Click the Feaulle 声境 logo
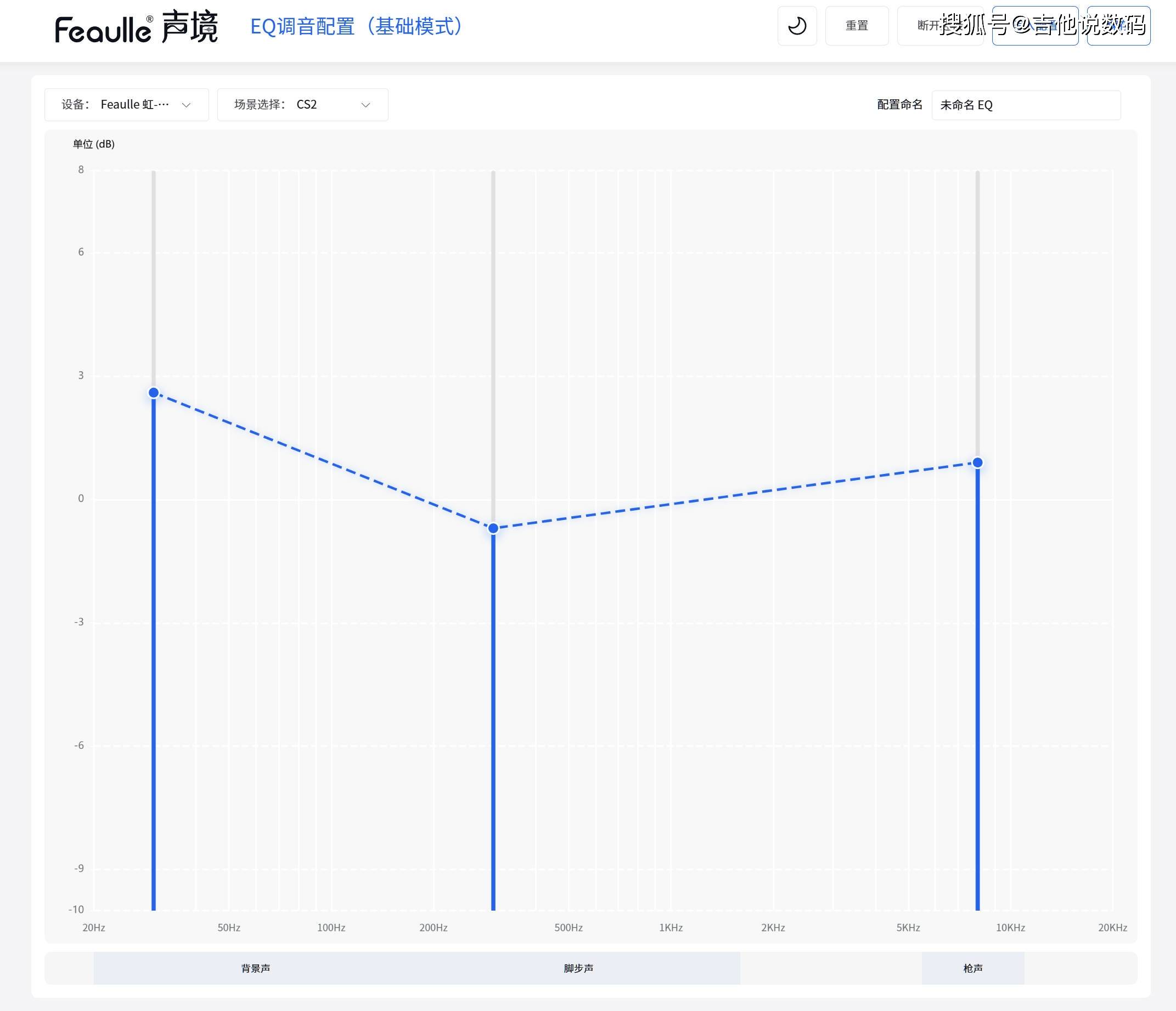This screenshot has height=1011, width=1176. [x=136, y=27]
